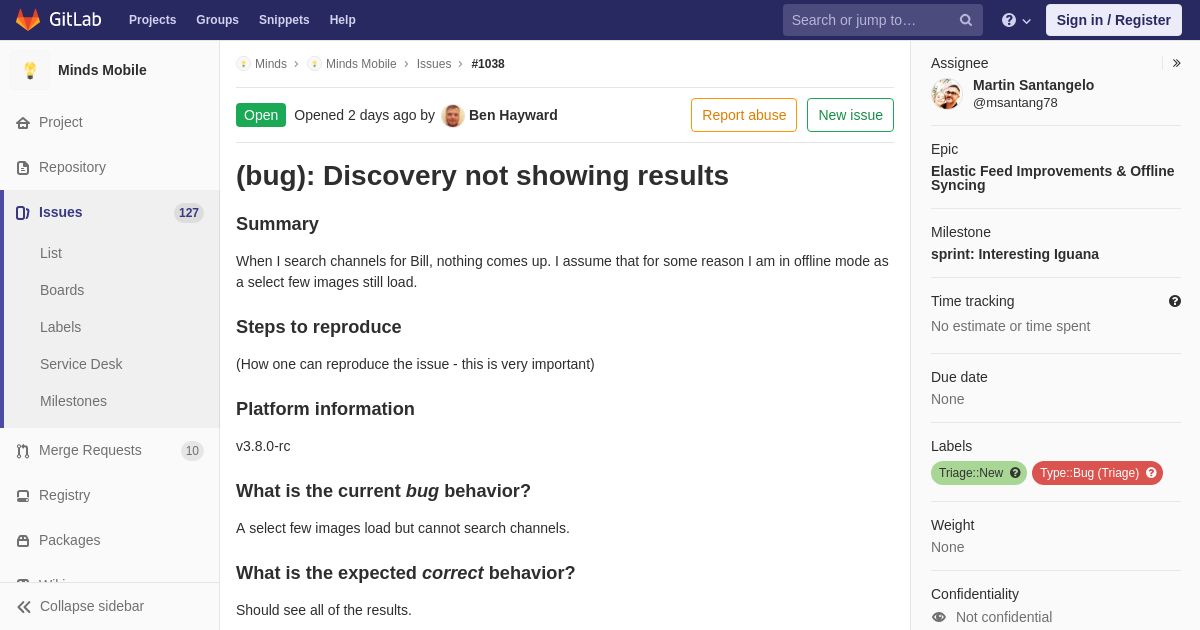Click the Issues sidebar icon
The width and height of the screenshot is (1200, 630).
coord(23,213)
